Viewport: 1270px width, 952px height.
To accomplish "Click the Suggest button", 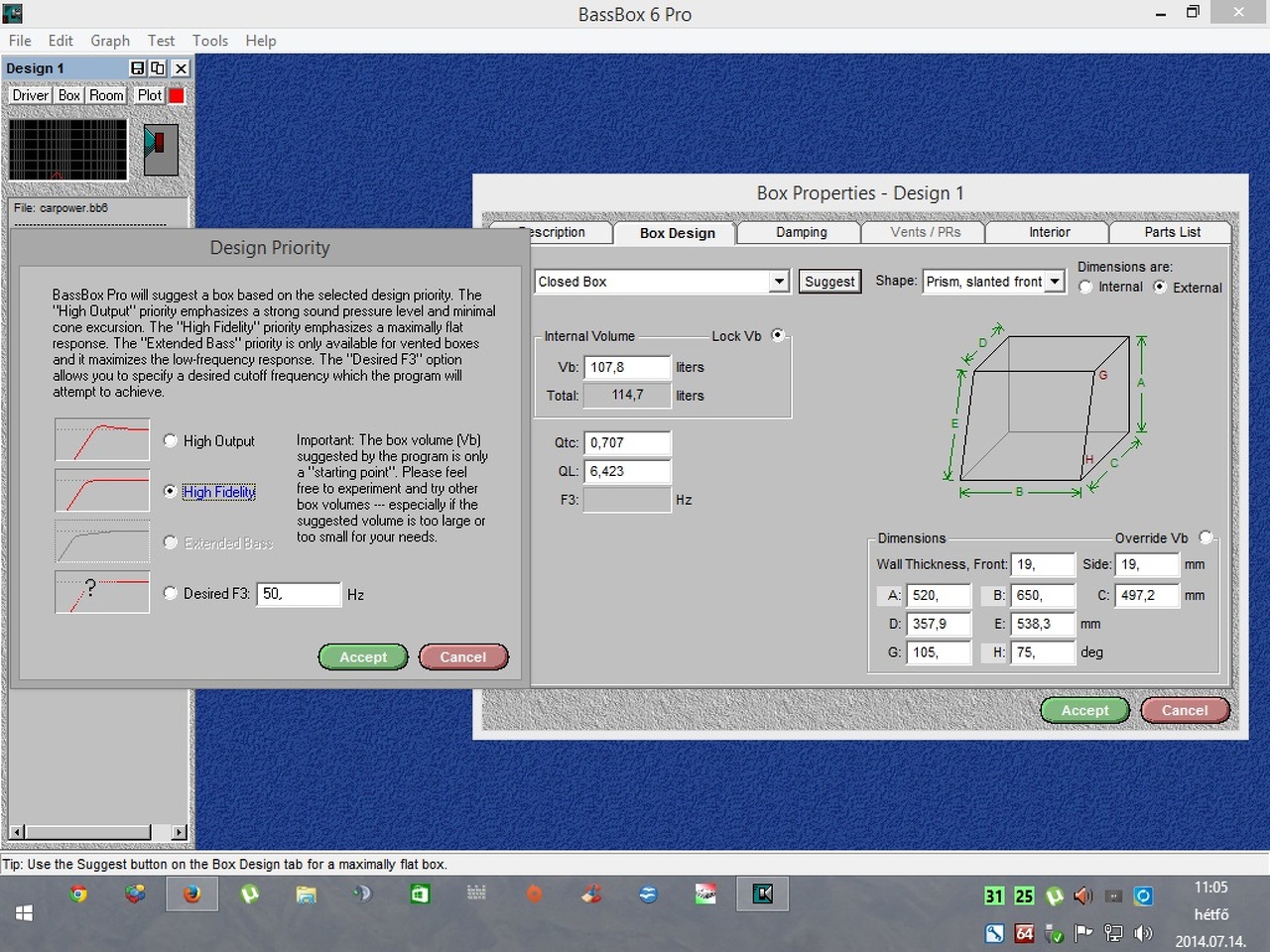I will pyautogui.click(x=829, y=282).
